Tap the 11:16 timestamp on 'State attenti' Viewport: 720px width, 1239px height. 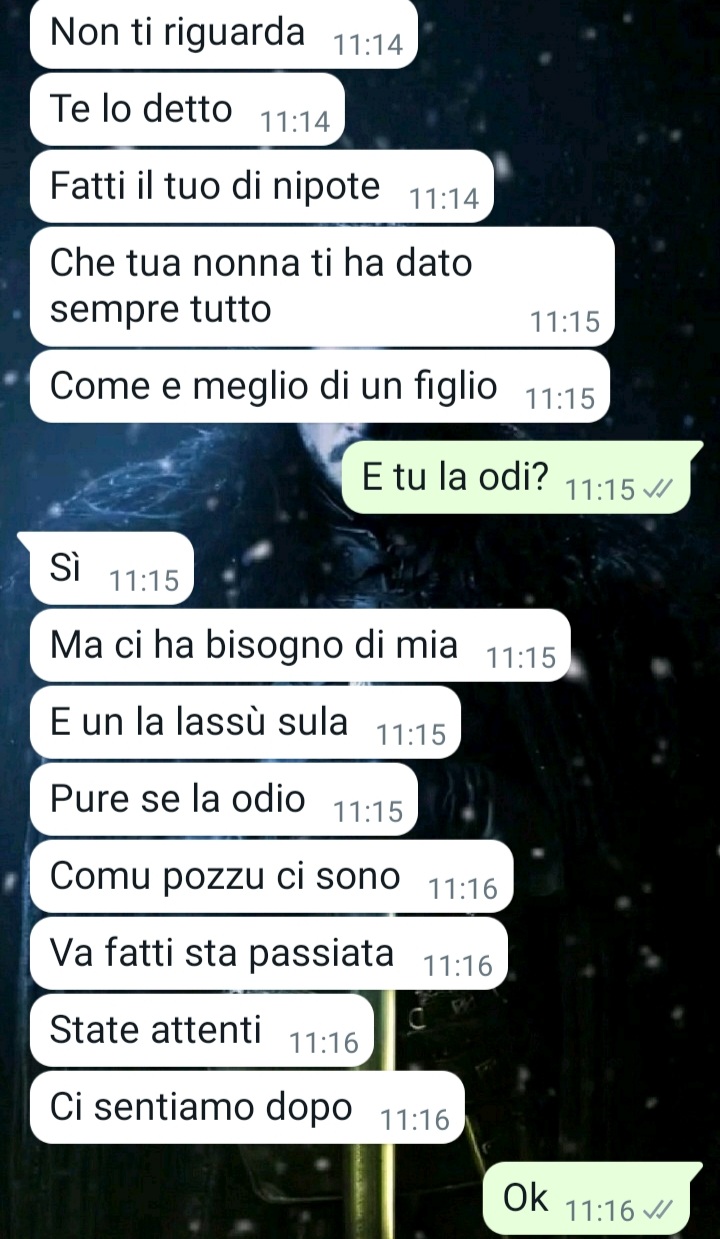324,1044
